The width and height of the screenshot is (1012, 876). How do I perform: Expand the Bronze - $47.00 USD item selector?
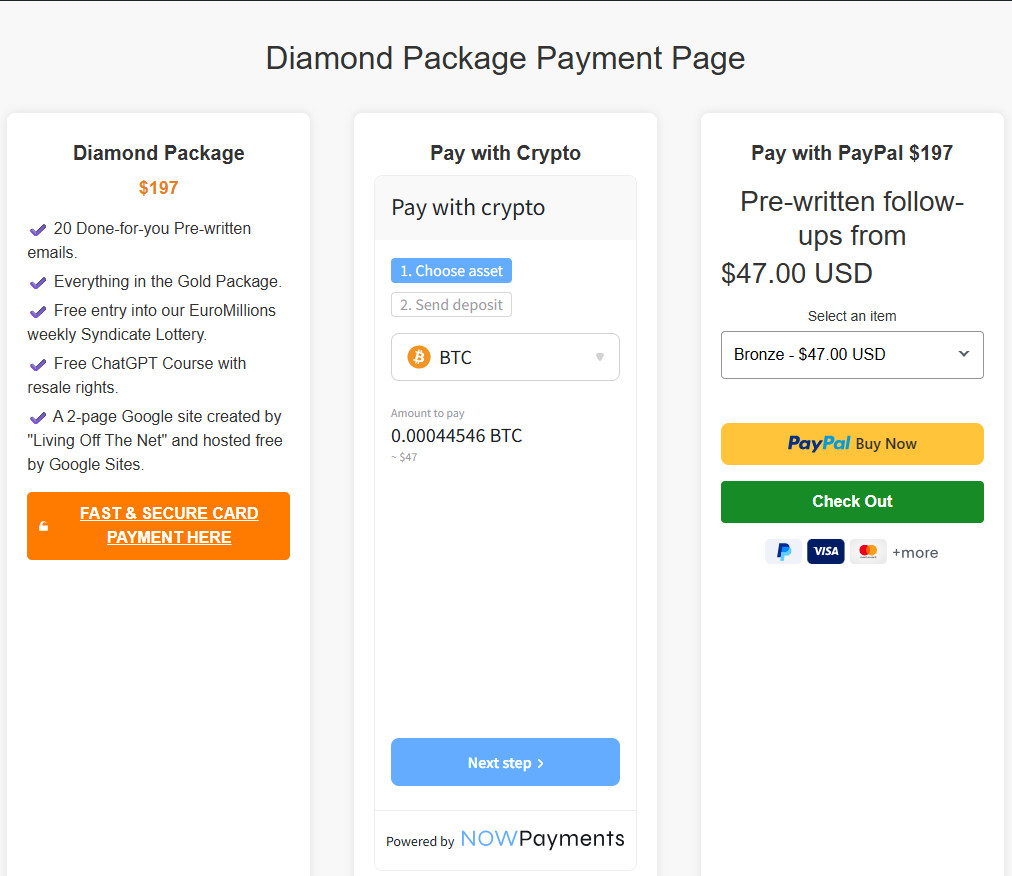pyautogui.click(x=852, y=355)
